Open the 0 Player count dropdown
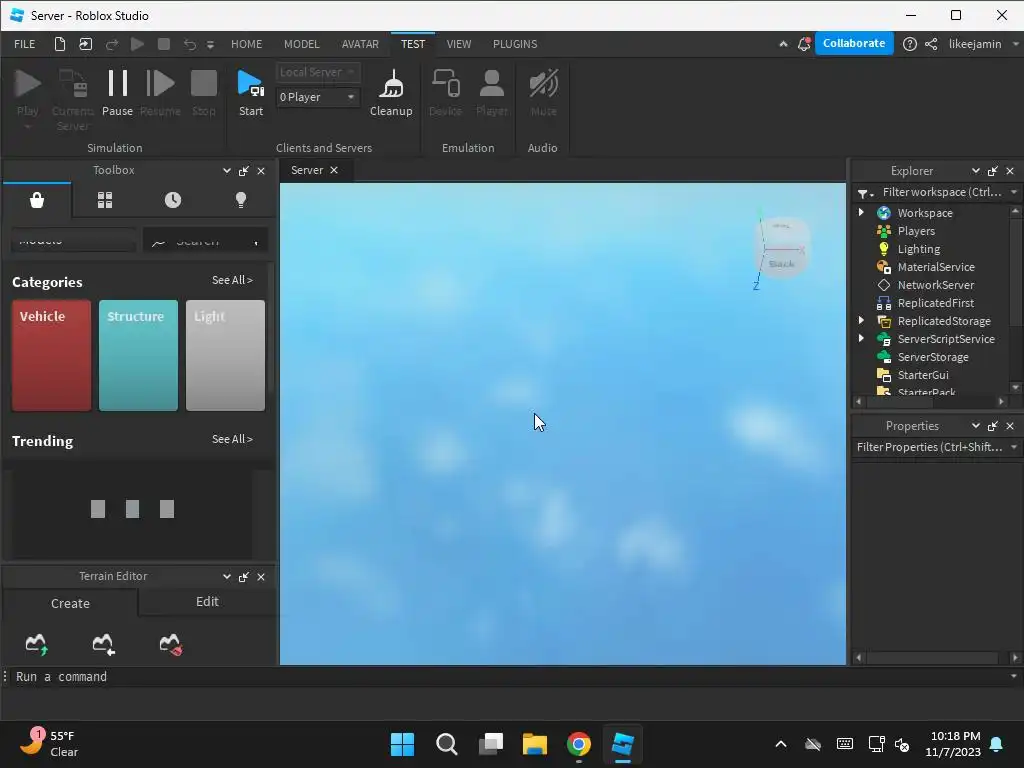The image size is (1024, 768). pos(317,97)
